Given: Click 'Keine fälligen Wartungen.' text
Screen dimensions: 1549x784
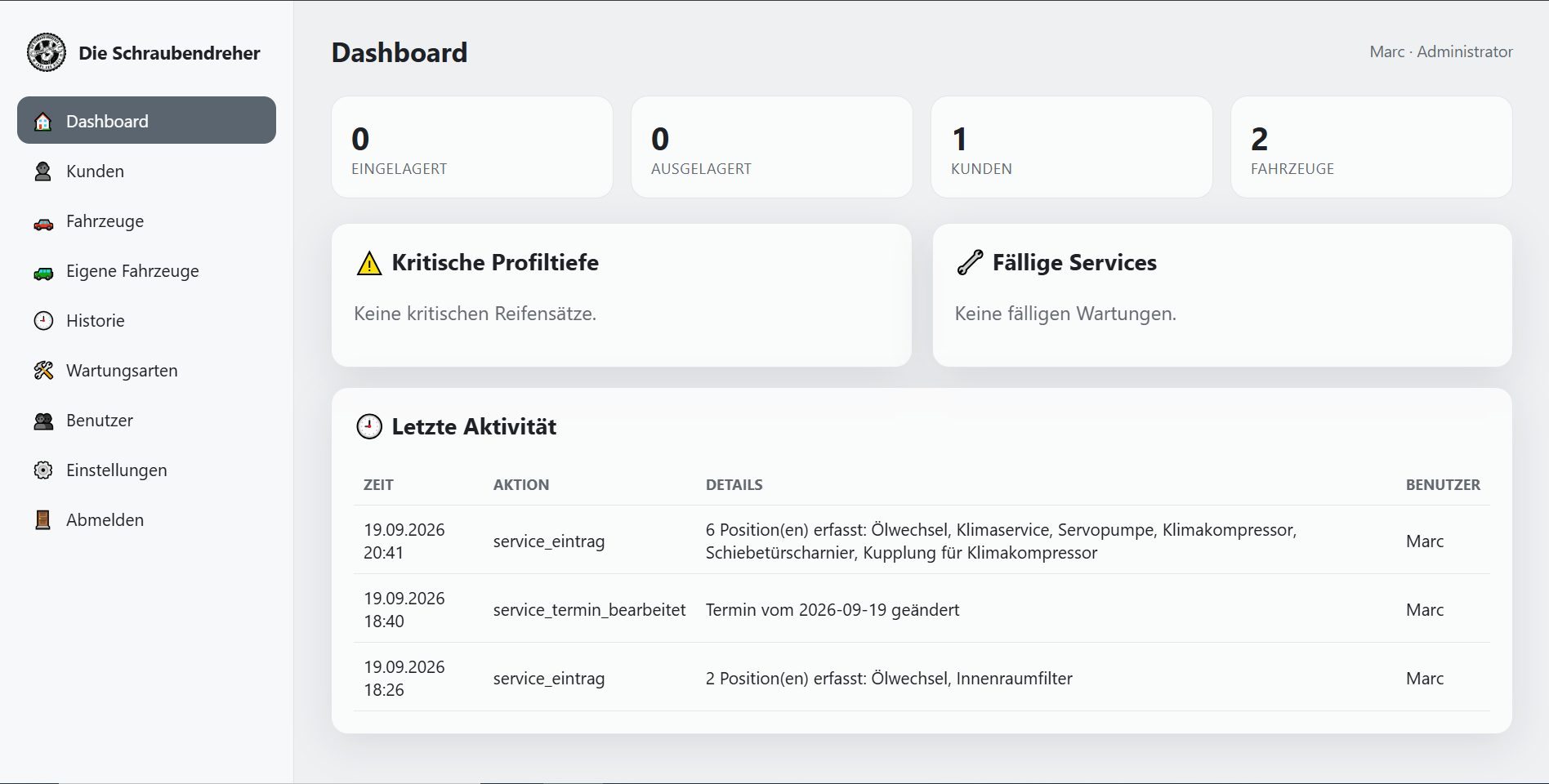Looking at the screenshot, I should 1065,314.
